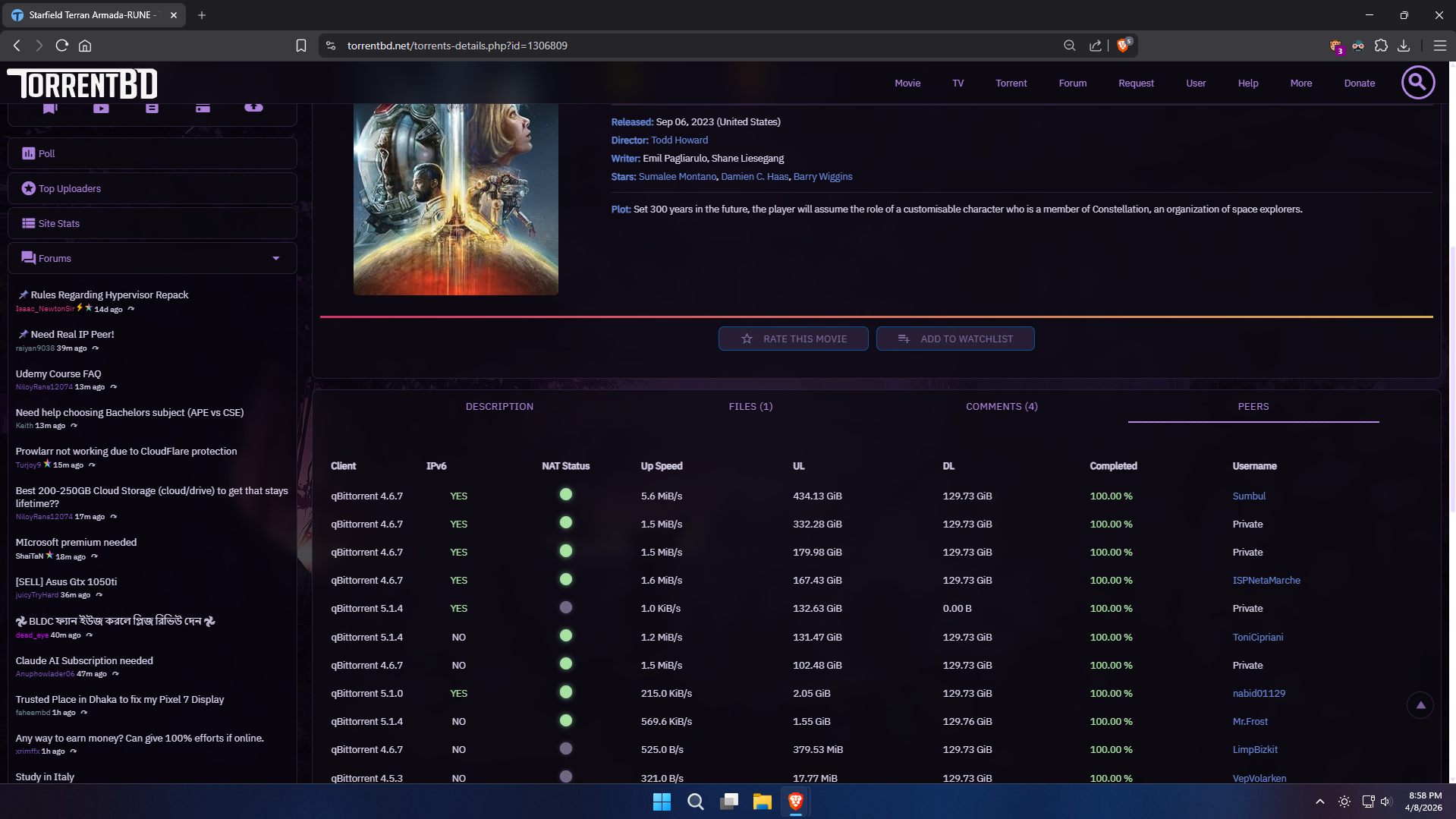Open the More nav menu
The height and width of the screenshot is (819, 1456).
tap(1300, 83)
